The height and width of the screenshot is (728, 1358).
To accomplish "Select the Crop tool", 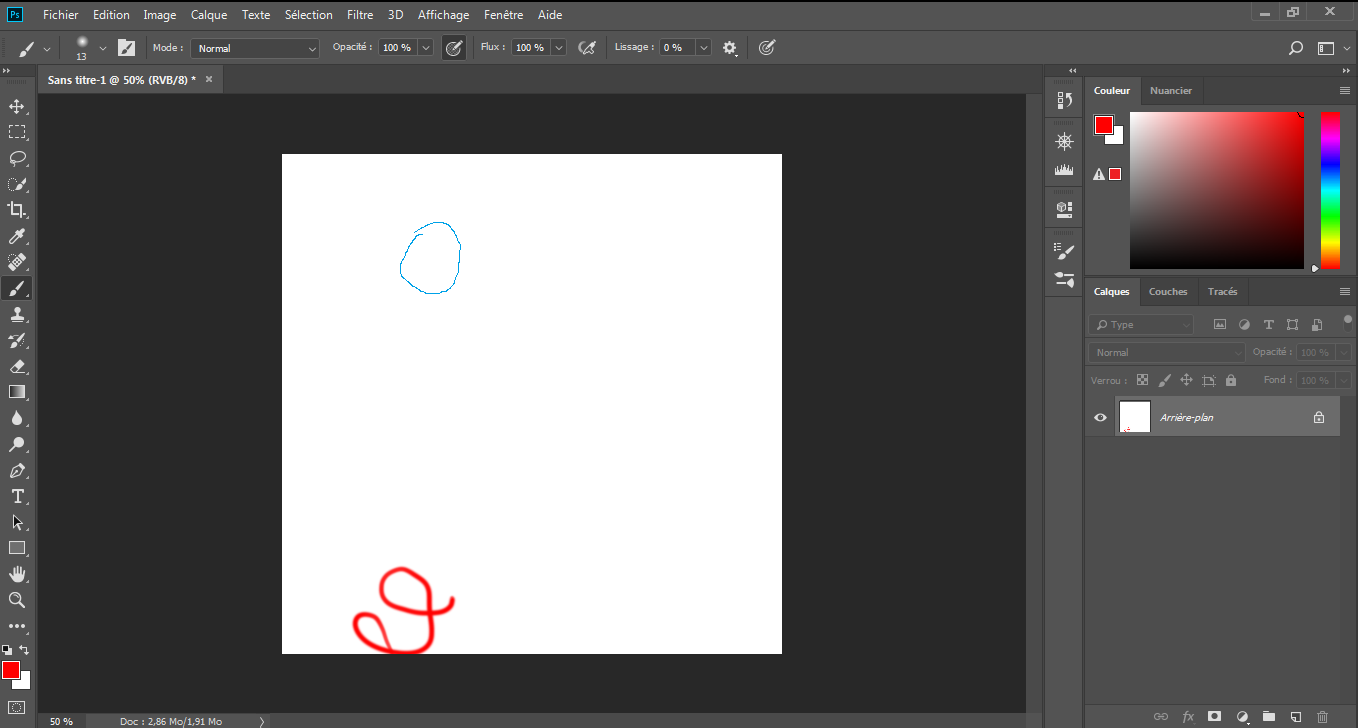I will click(17, 210).
